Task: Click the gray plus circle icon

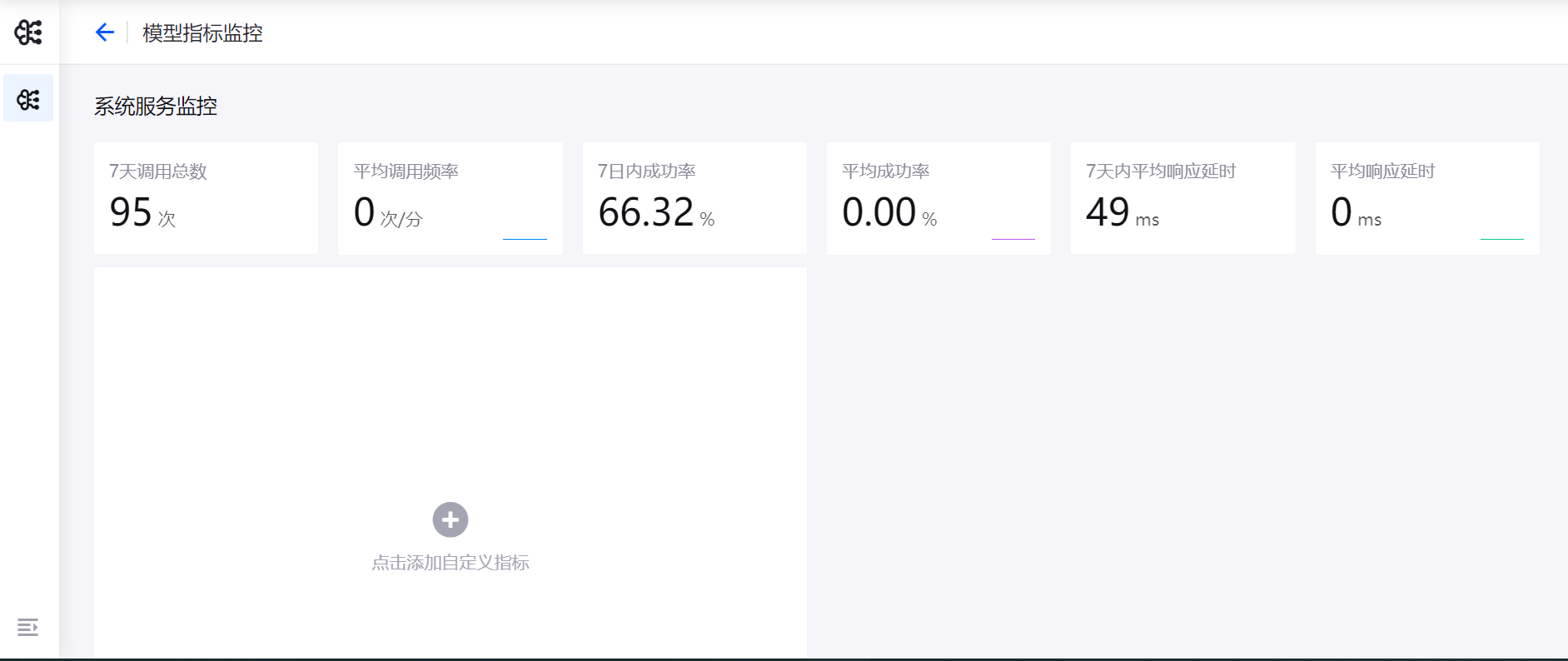Action: [450, 519]
